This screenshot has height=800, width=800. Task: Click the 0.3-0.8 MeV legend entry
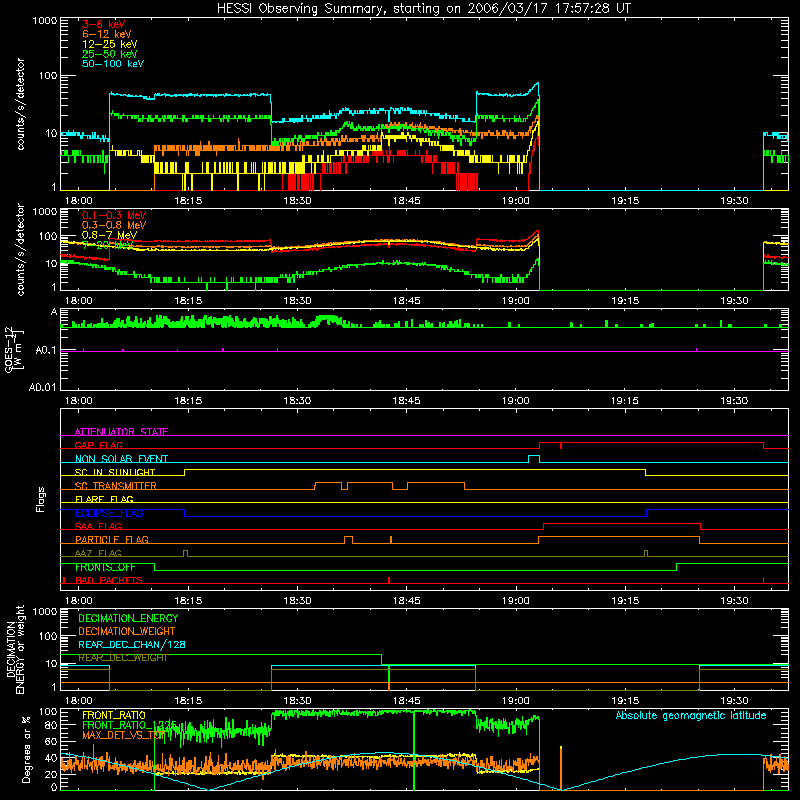114,225
